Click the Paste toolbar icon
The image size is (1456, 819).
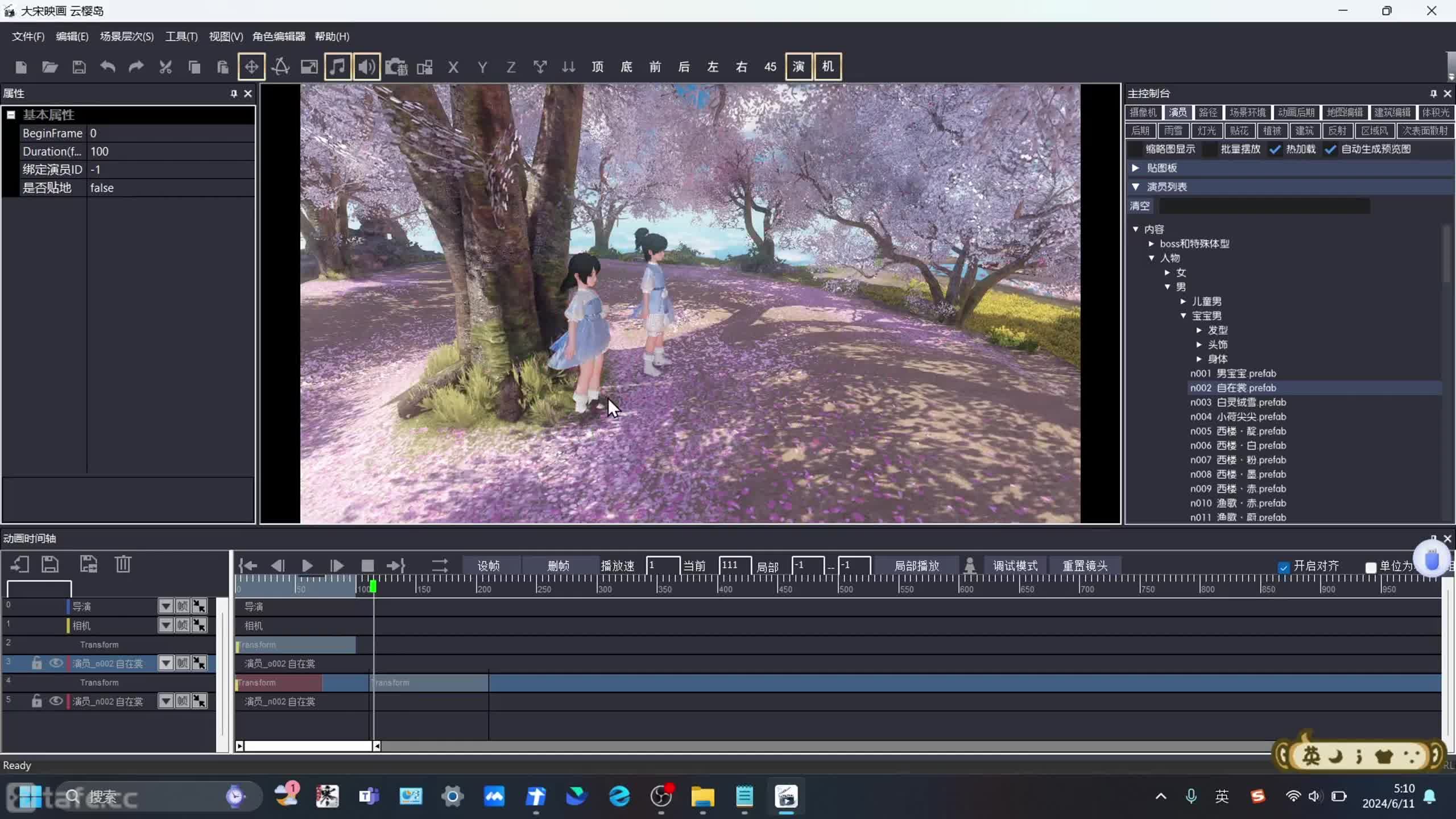click(222, 67)
